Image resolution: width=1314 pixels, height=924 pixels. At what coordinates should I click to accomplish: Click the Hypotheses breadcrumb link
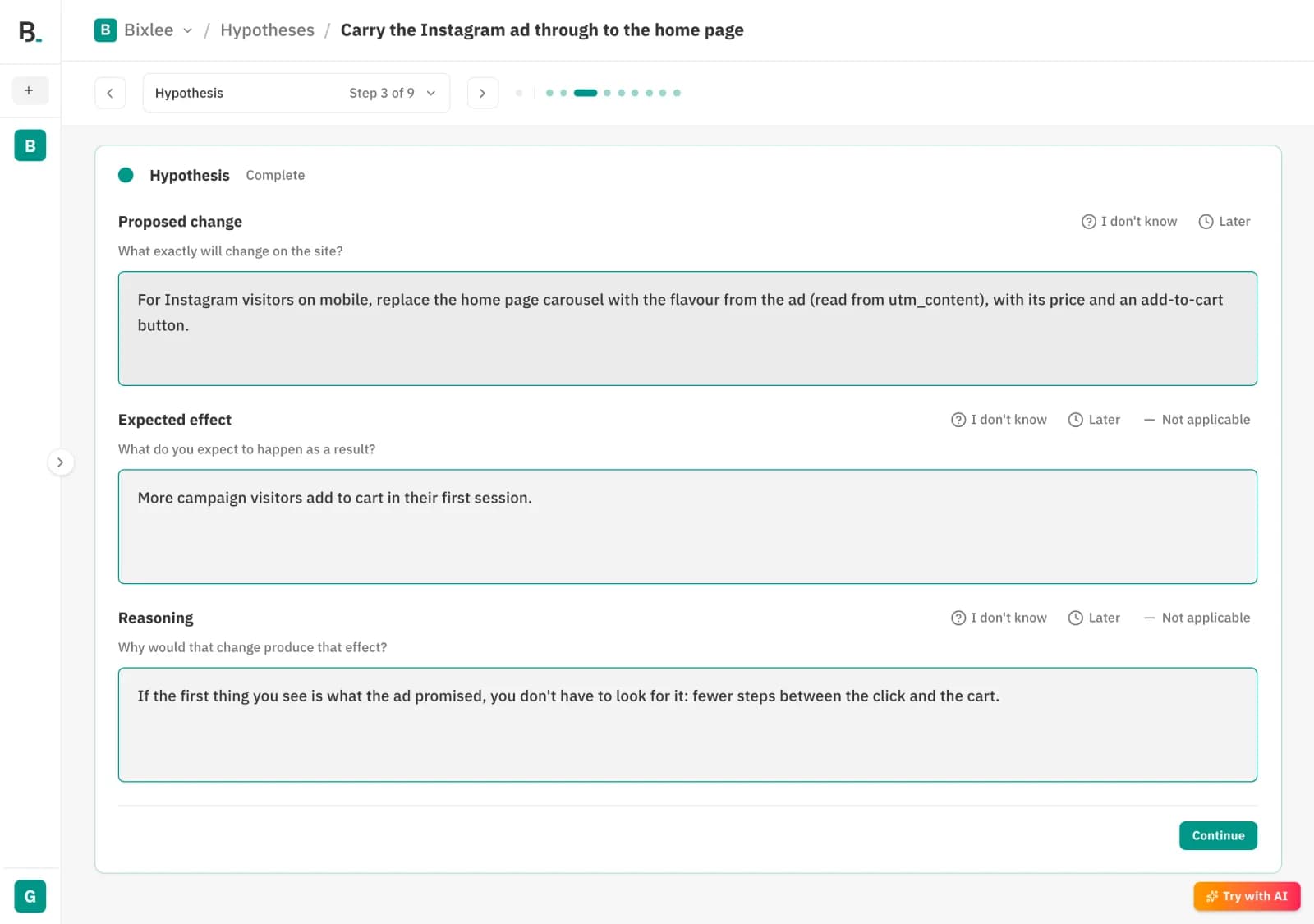coord(267,30)
